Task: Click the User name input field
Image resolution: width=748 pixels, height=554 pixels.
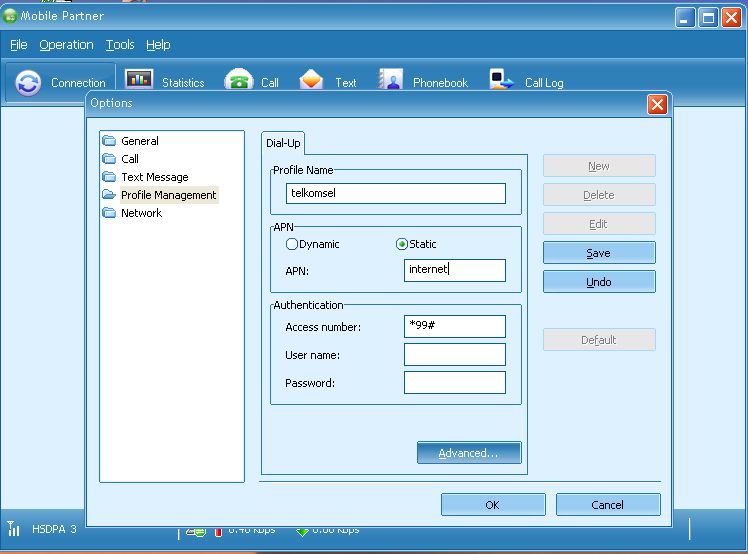Action: [455, 355]
